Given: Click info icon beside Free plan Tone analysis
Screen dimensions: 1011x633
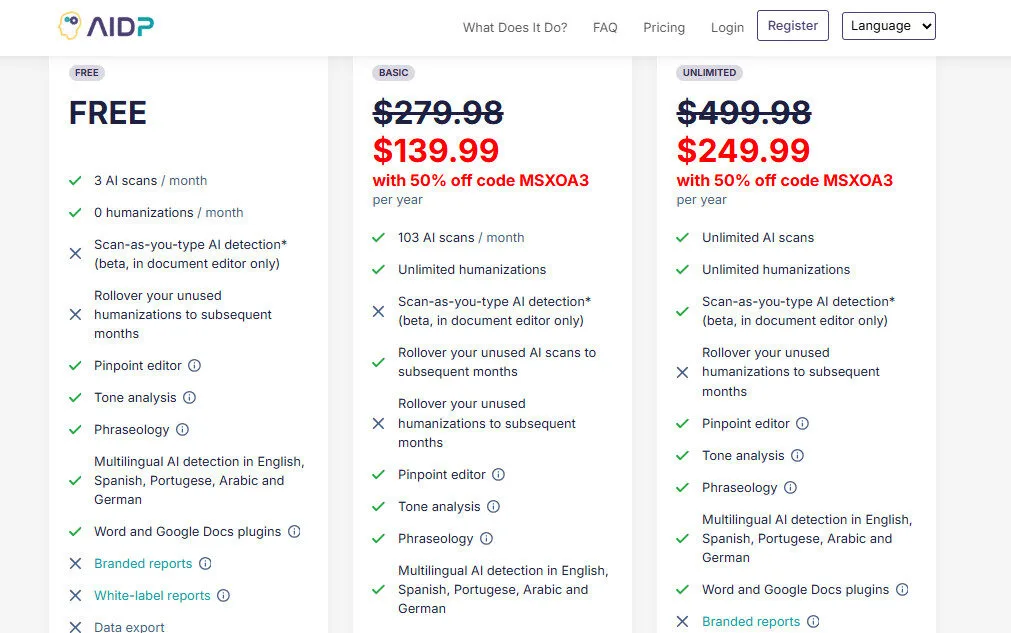Looking at the screenshot, I should click(x=189, y=398).
